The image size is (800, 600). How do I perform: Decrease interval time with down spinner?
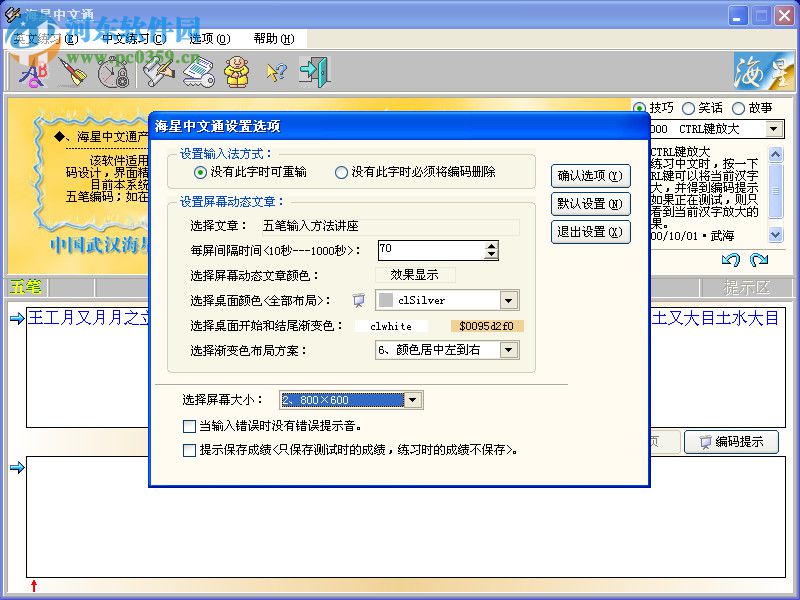(x=491, y=255)
